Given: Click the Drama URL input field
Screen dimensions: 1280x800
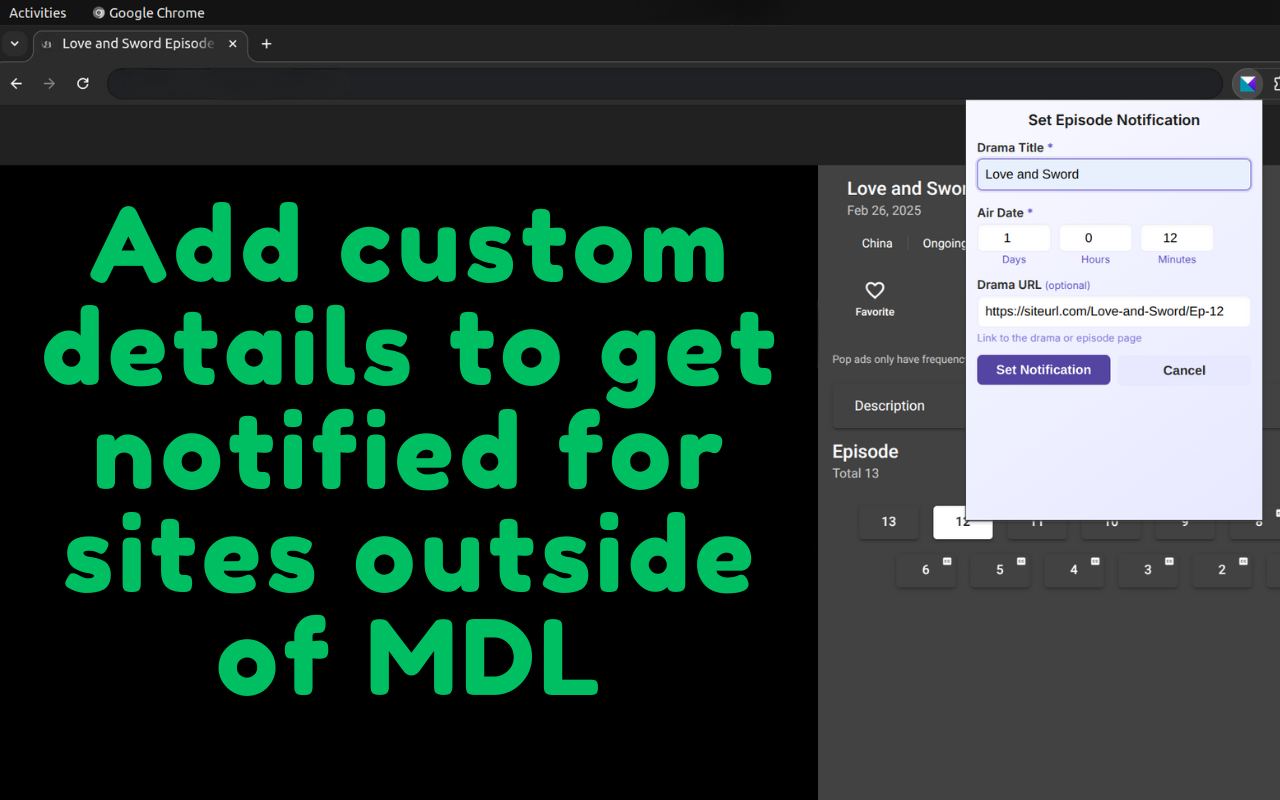Looking at the screenshot, I should [x=1113, y=311].
